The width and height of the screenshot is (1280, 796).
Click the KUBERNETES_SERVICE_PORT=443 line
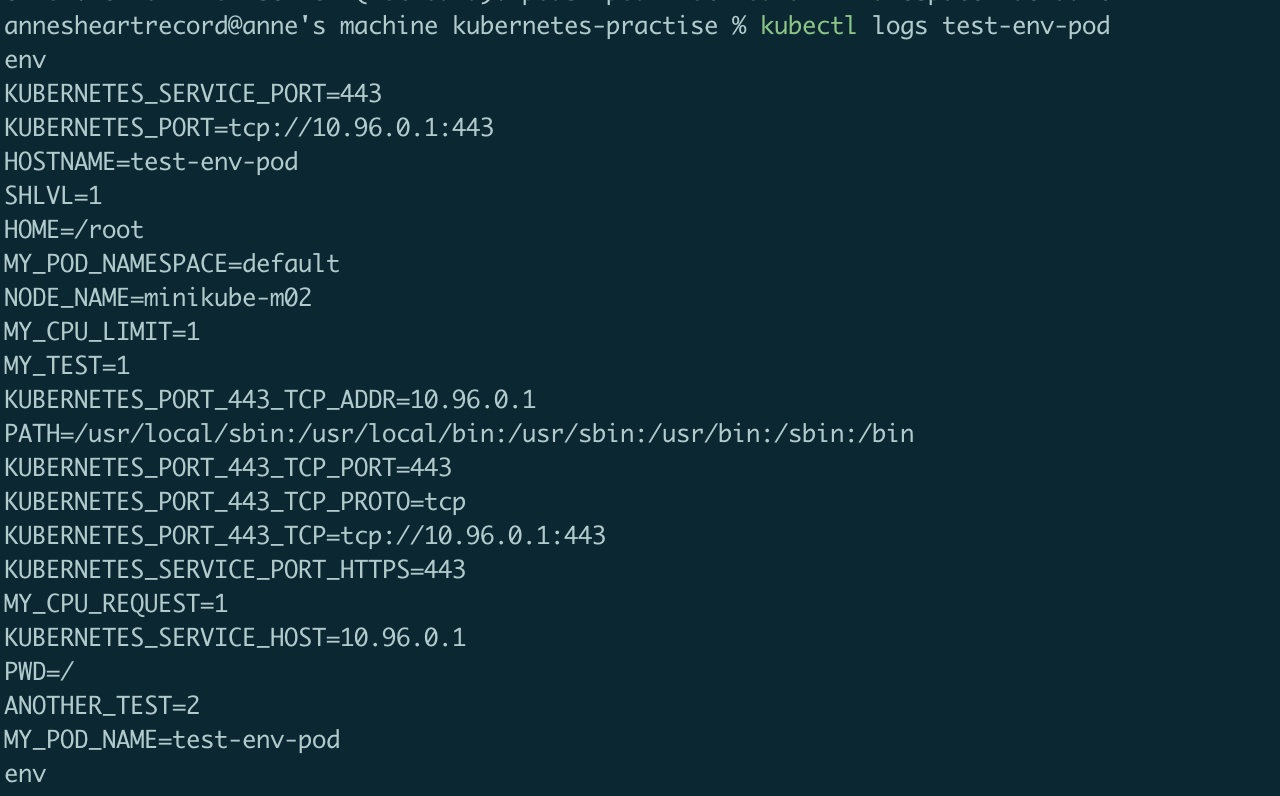point(193,94)
